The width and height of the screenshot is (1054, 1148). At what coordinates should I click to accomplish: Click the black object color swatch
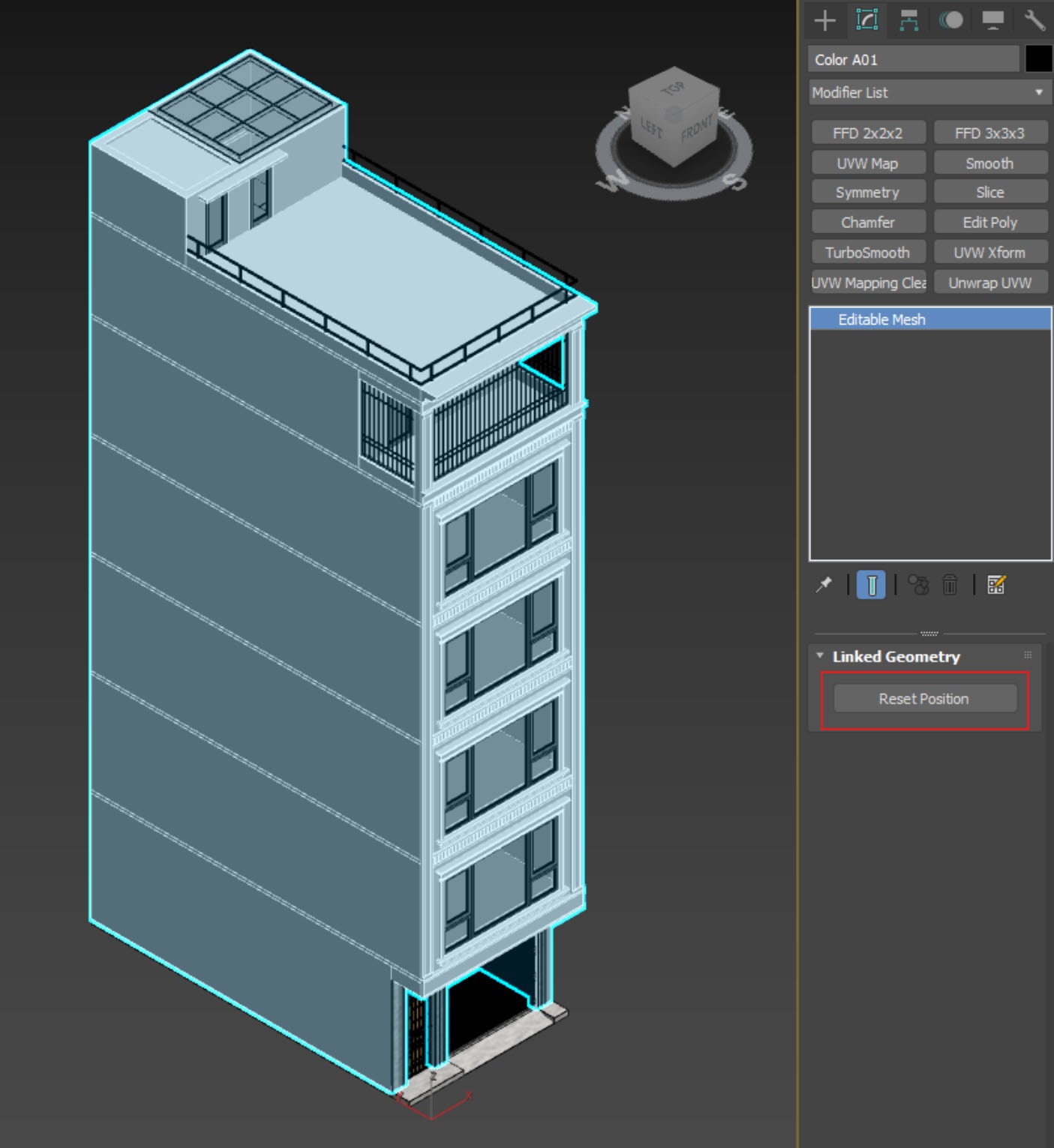1038,59
